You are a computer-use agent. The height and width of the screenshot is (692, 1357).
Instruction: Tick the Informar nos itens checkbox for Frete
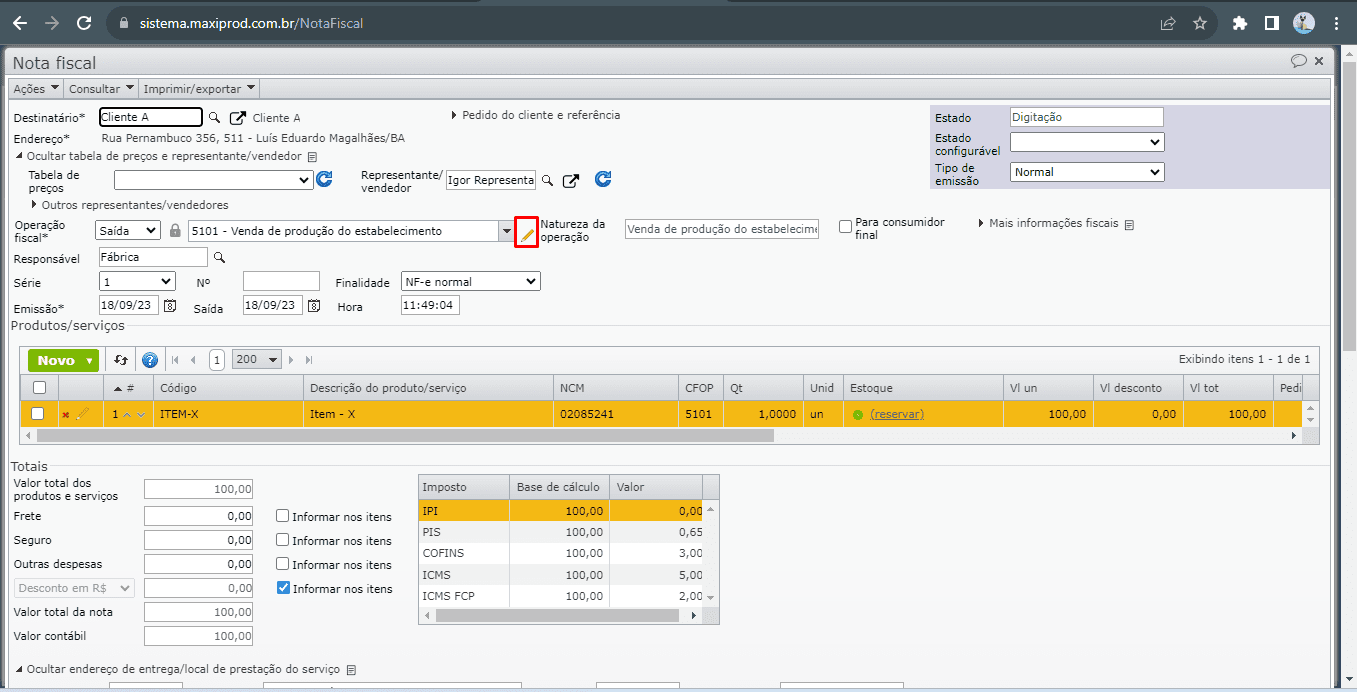[283, 517]
